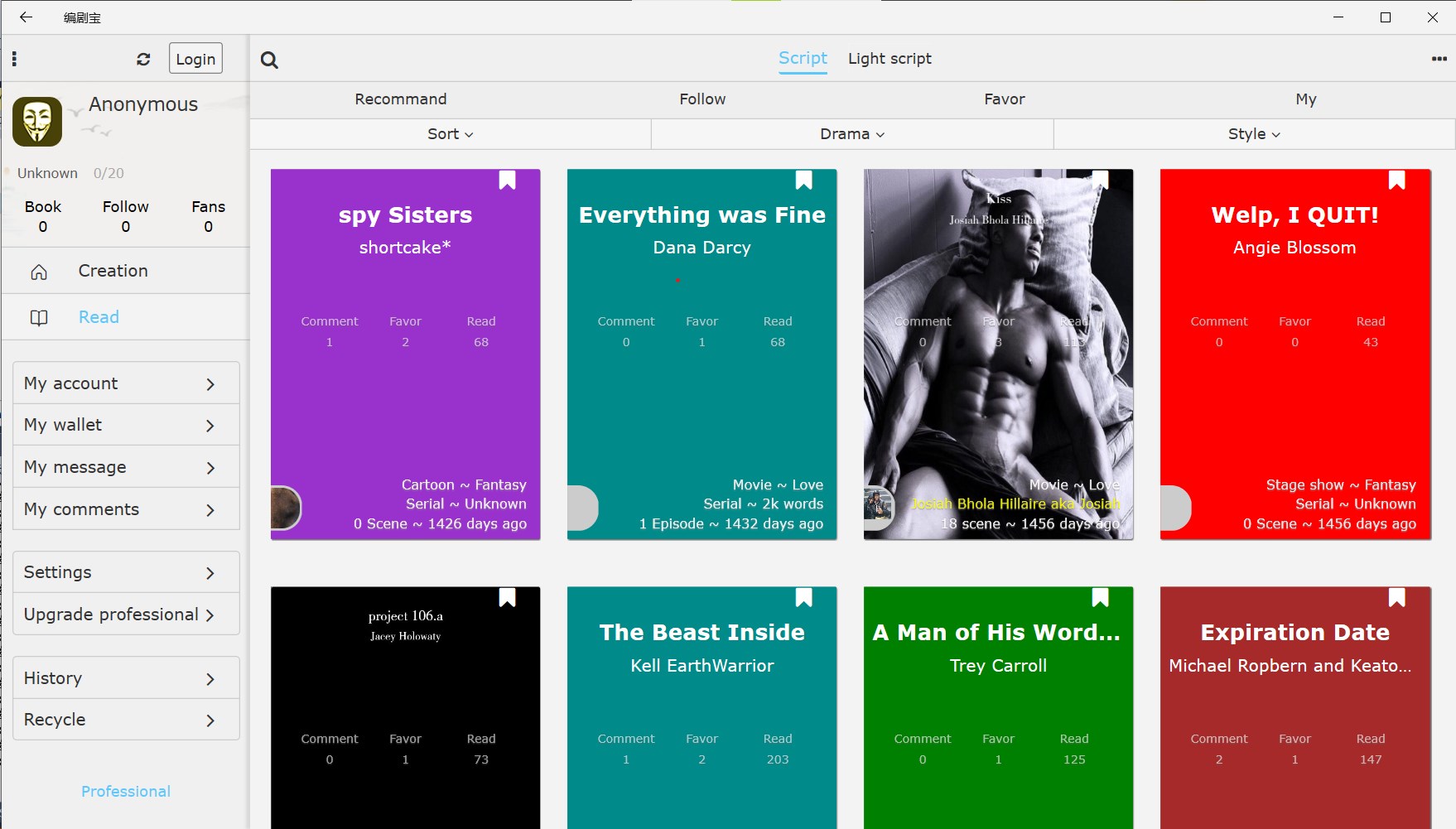Expand Upgrade professional
The image size is (1456, 829).
coord(126,615)
